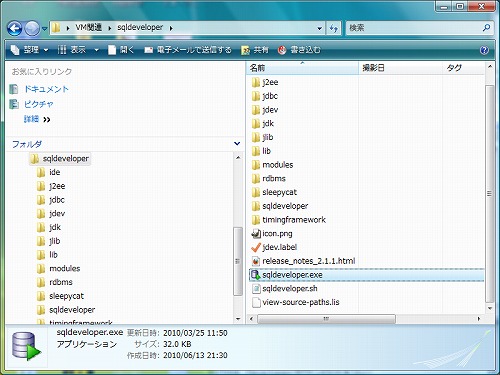Go forward with the Forward arrow button
This screenshot has height=375, width=500.
(32, 28)
